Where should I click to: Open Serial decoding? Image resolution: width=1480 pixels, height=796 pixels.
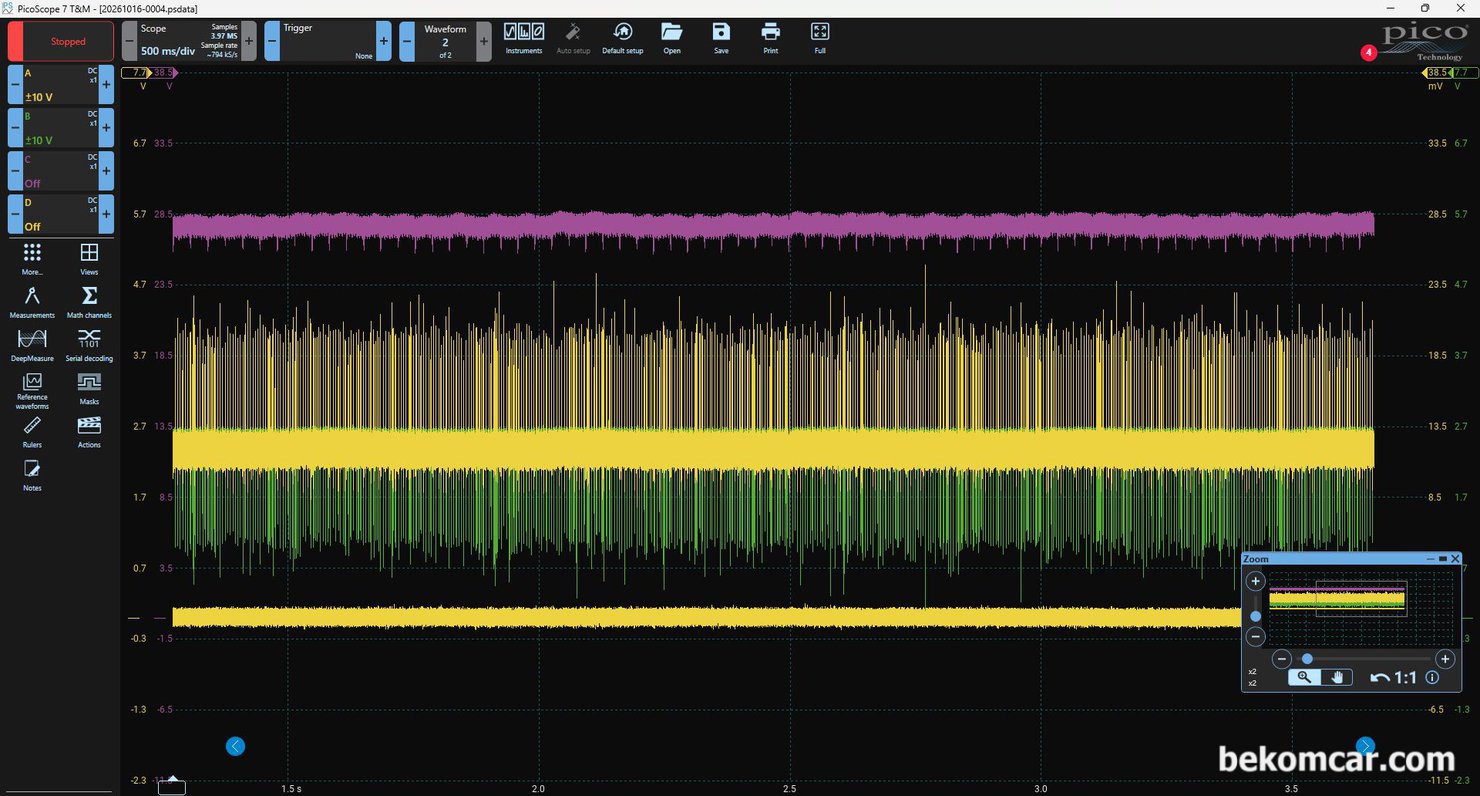pos(89,345)
